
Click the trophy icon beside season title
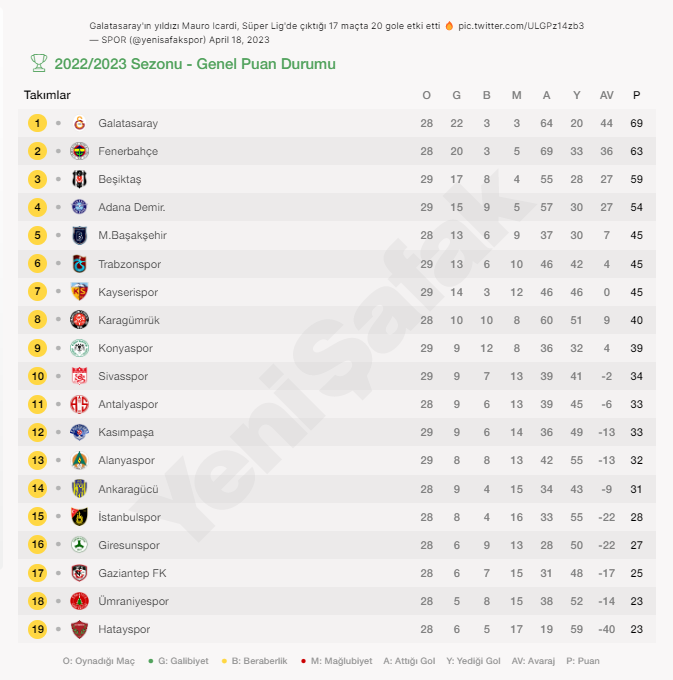pyautogui.click(x=39, y=64)
